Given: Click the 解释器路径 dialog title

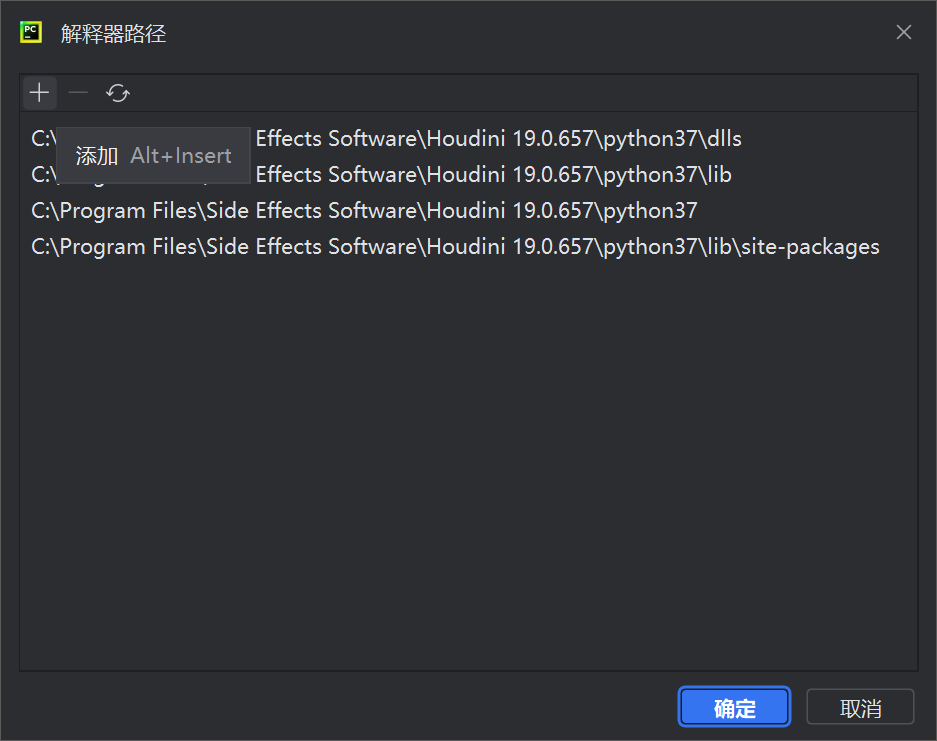Looking at the screenshot, I should click(112, 33).
